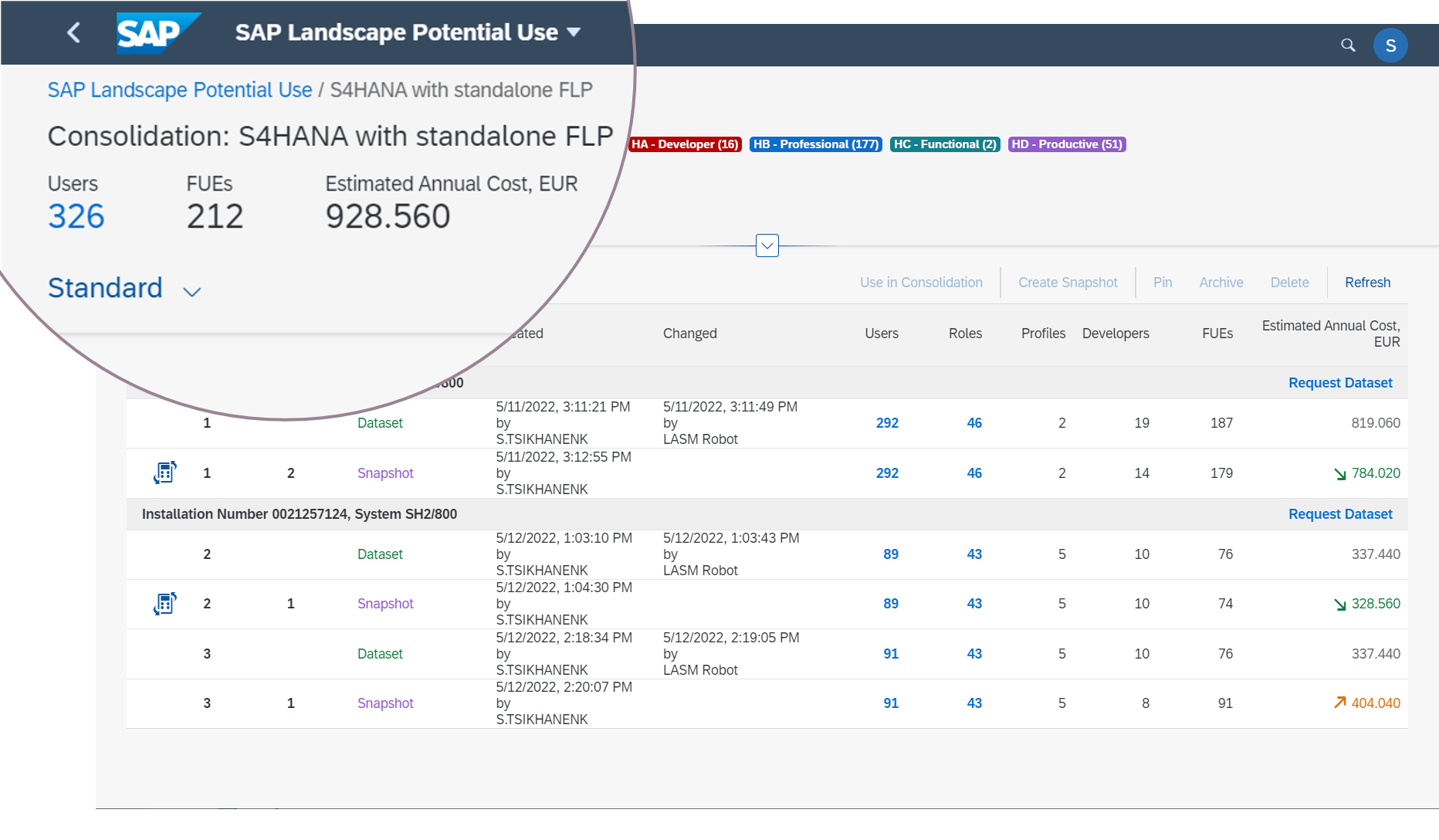Viewport: 1439px width, 840px height.
Task: Open 89 users in Dataset 1:03:10 PM row
Action: tap(891, 554)
